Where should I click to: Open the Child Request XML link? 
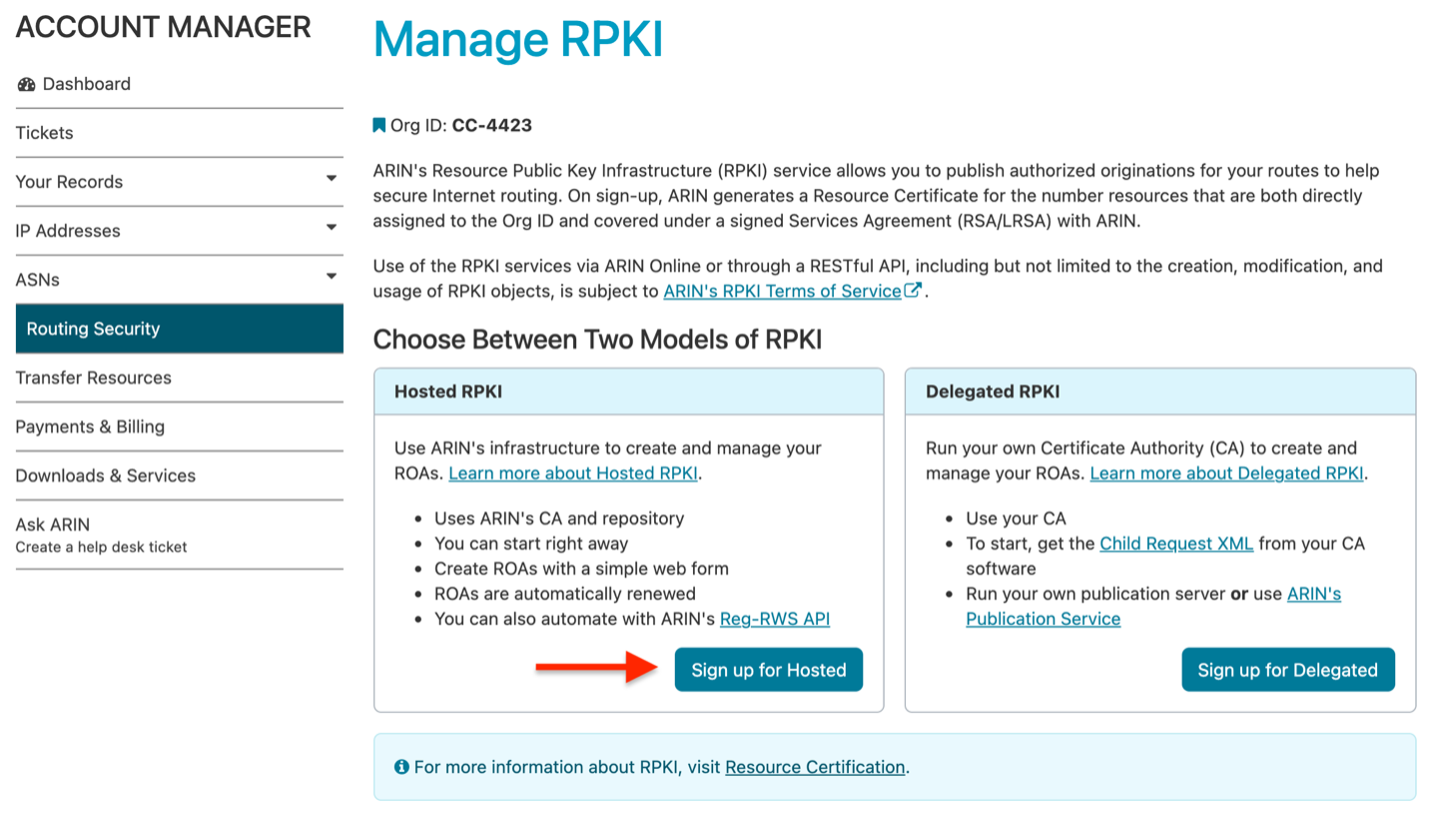tap(1177, 544)
